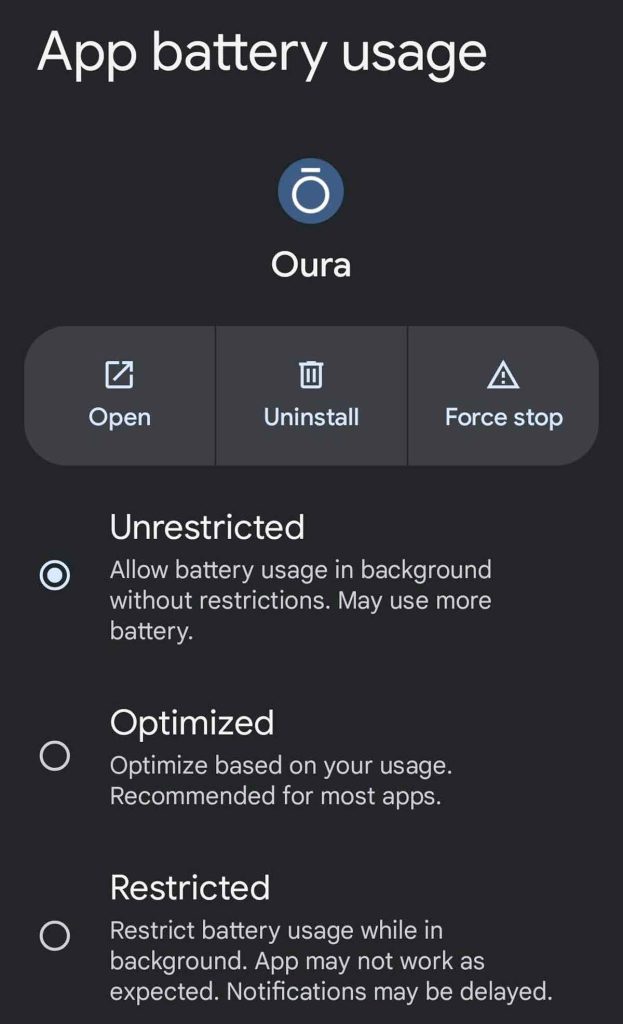Choose the "Optimized" option title
The image size is (623, 1024).
[x=192, y=723]
